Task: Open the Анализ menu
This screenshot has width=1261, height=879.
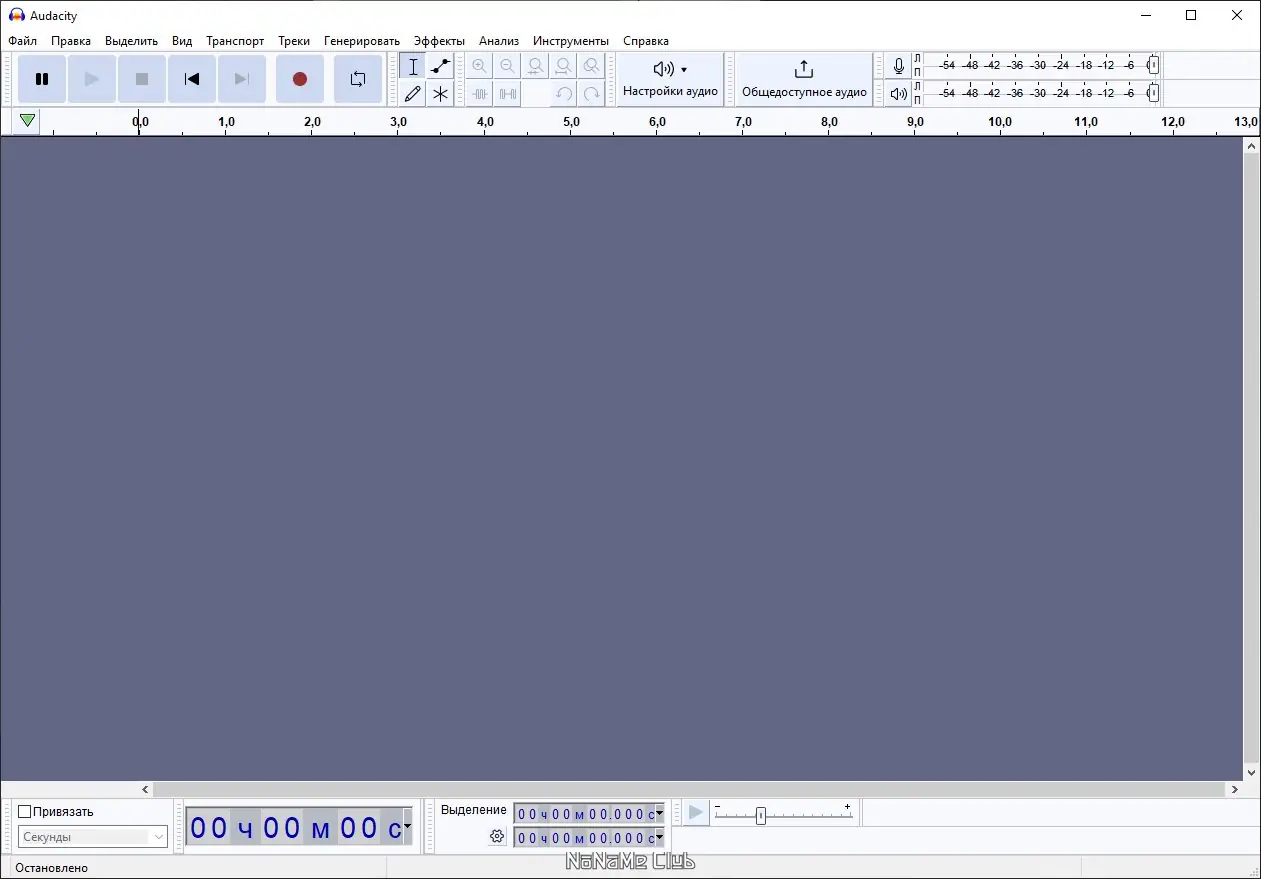Action: [499, 41]
